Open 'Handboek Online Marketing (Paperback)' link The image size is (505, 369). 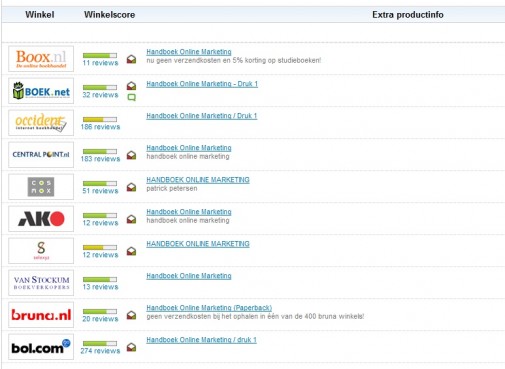point(209,308)
